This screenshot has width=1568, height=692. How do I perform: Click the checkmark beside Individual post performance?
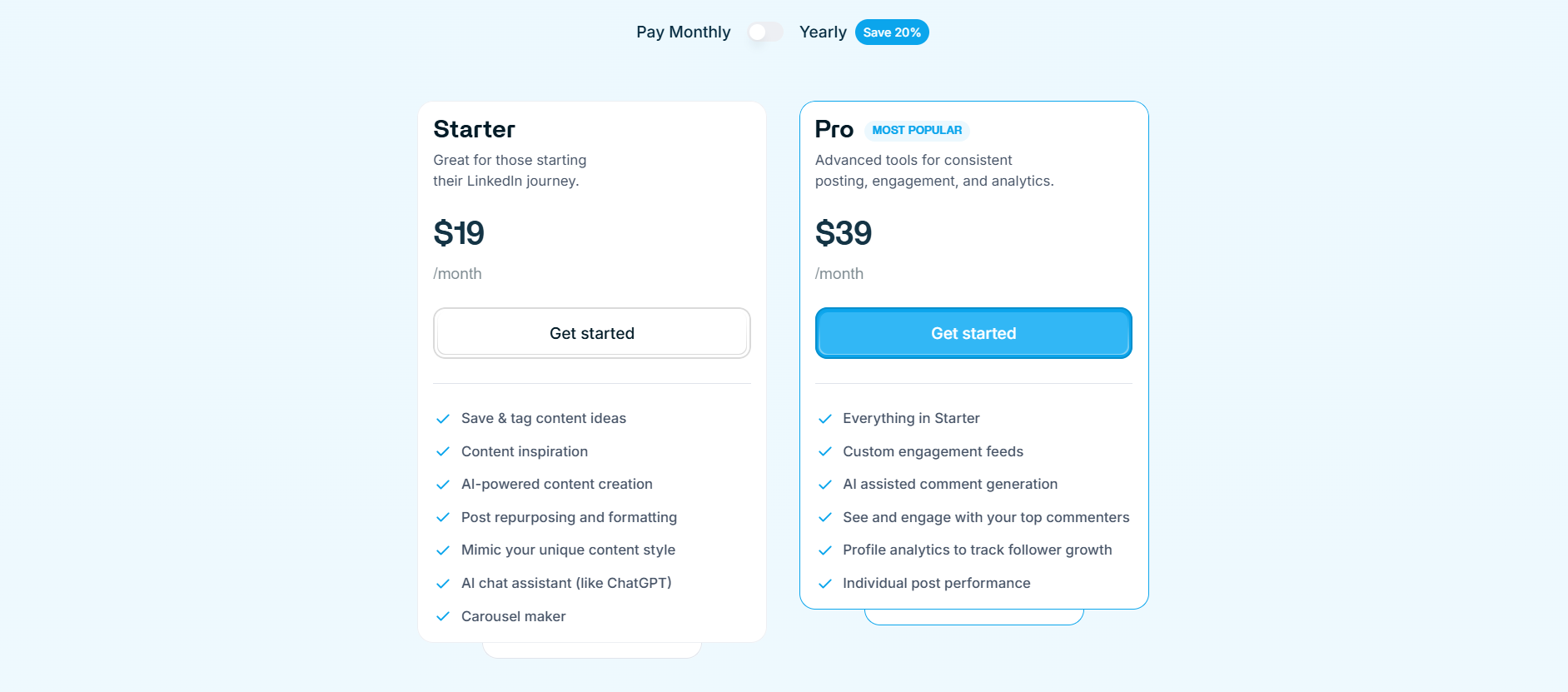(x=824, y=583)
